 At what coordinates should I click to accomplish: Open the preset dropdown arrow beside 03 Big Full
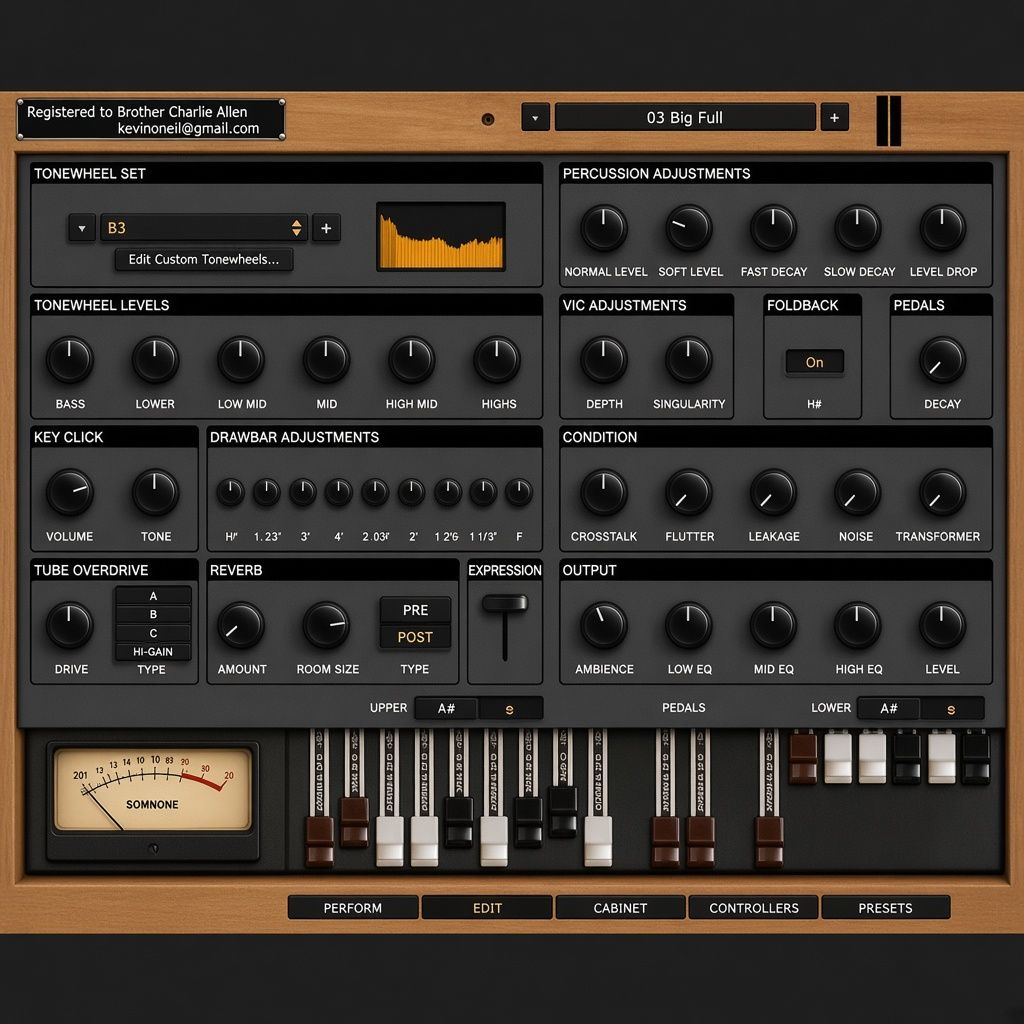pyautogui.click(x=535, y=118)
